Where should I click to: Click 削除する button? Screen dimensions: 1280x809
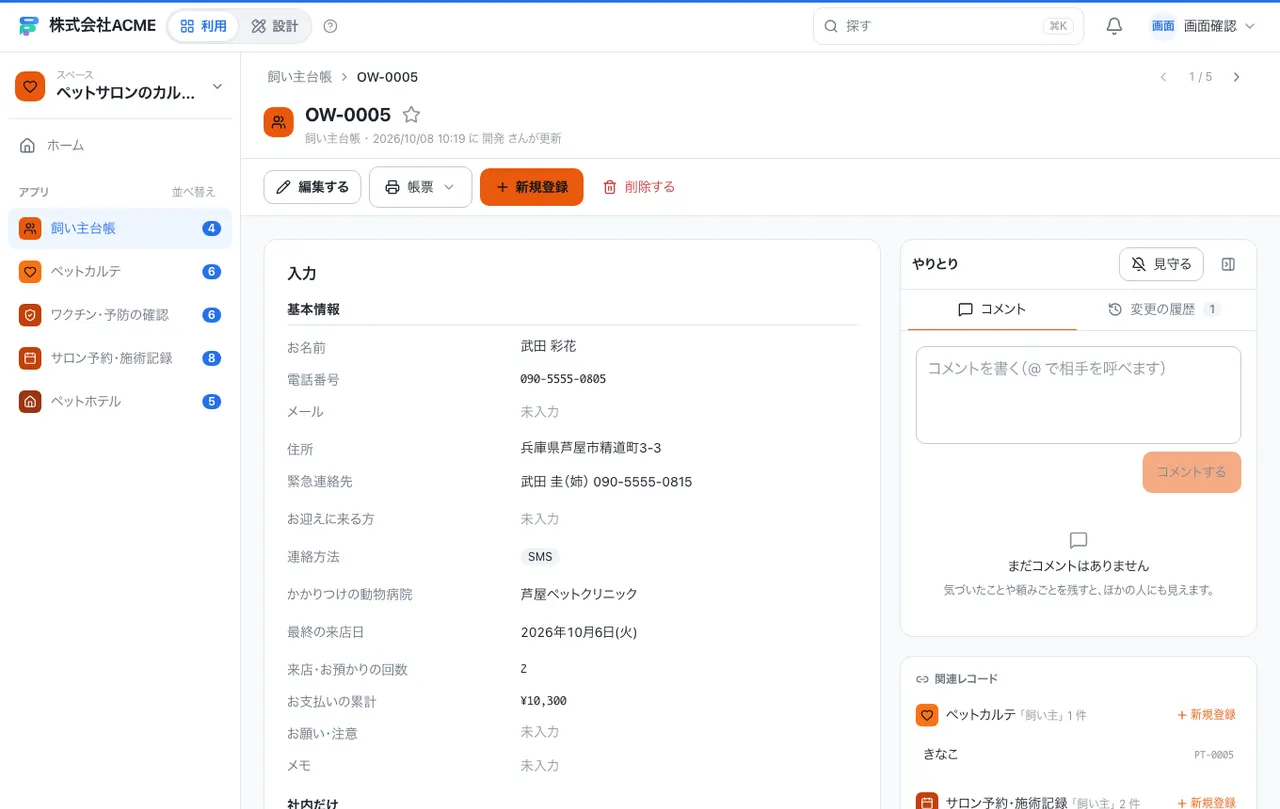[639, 187]
